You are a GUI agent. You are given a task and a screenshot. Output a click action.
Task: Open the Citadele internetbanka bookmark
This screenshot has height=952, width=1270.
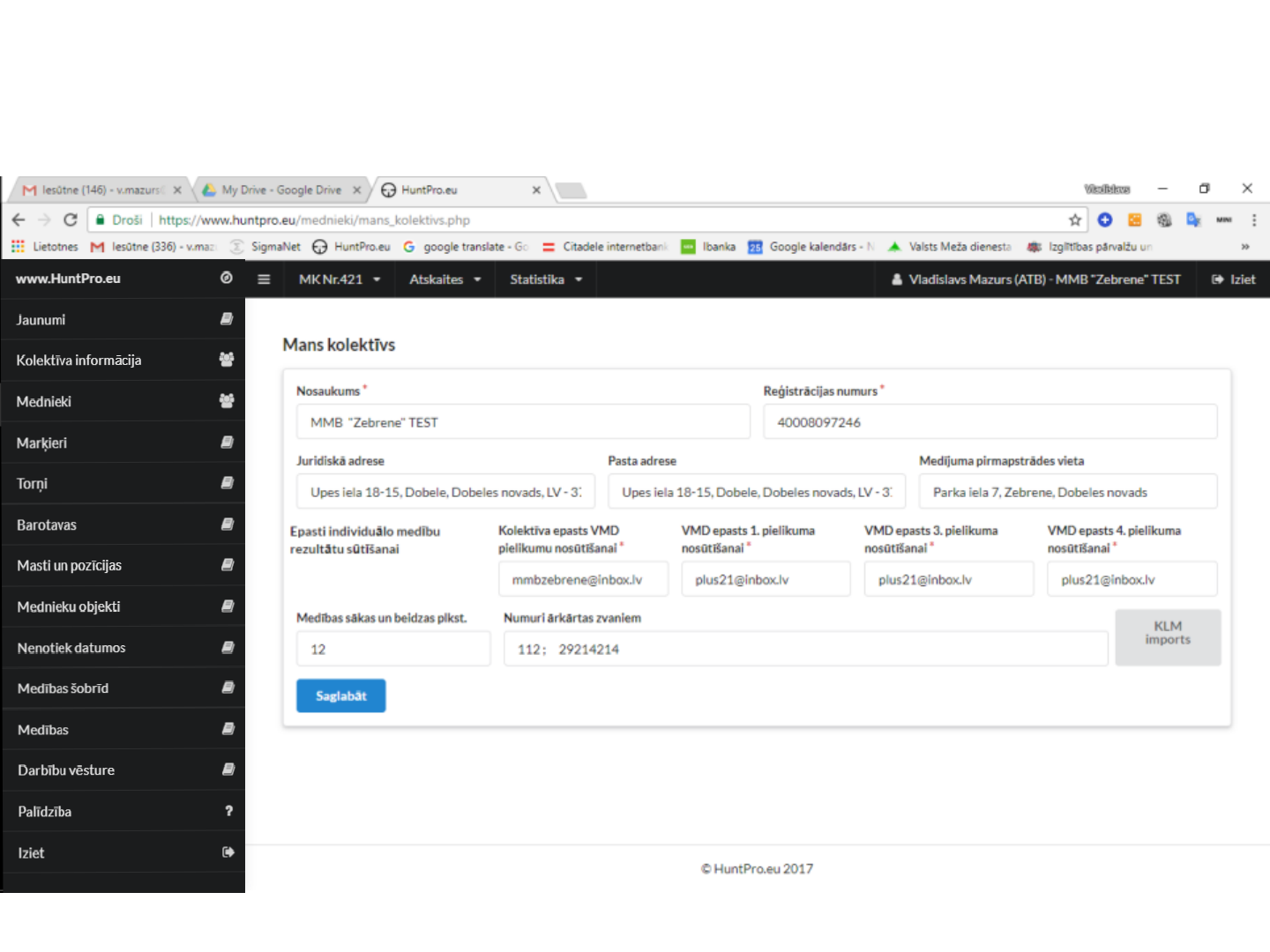pyautogui.click(x=605, y=247)
